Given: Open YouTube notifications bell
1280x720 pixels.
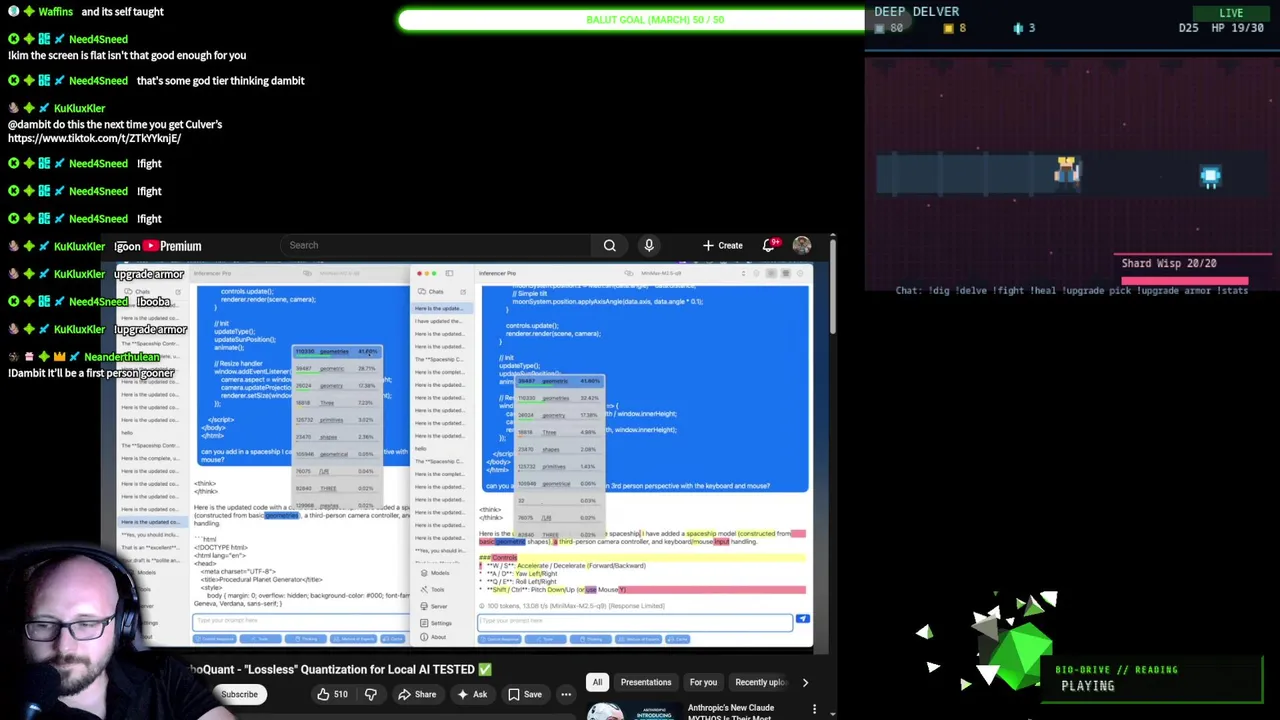Looking at the screenshot, I should point(769,245).
